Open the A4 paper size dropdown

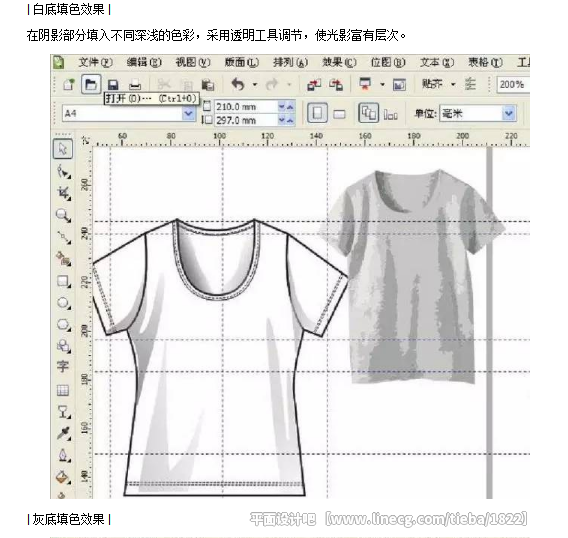point(188,113)
